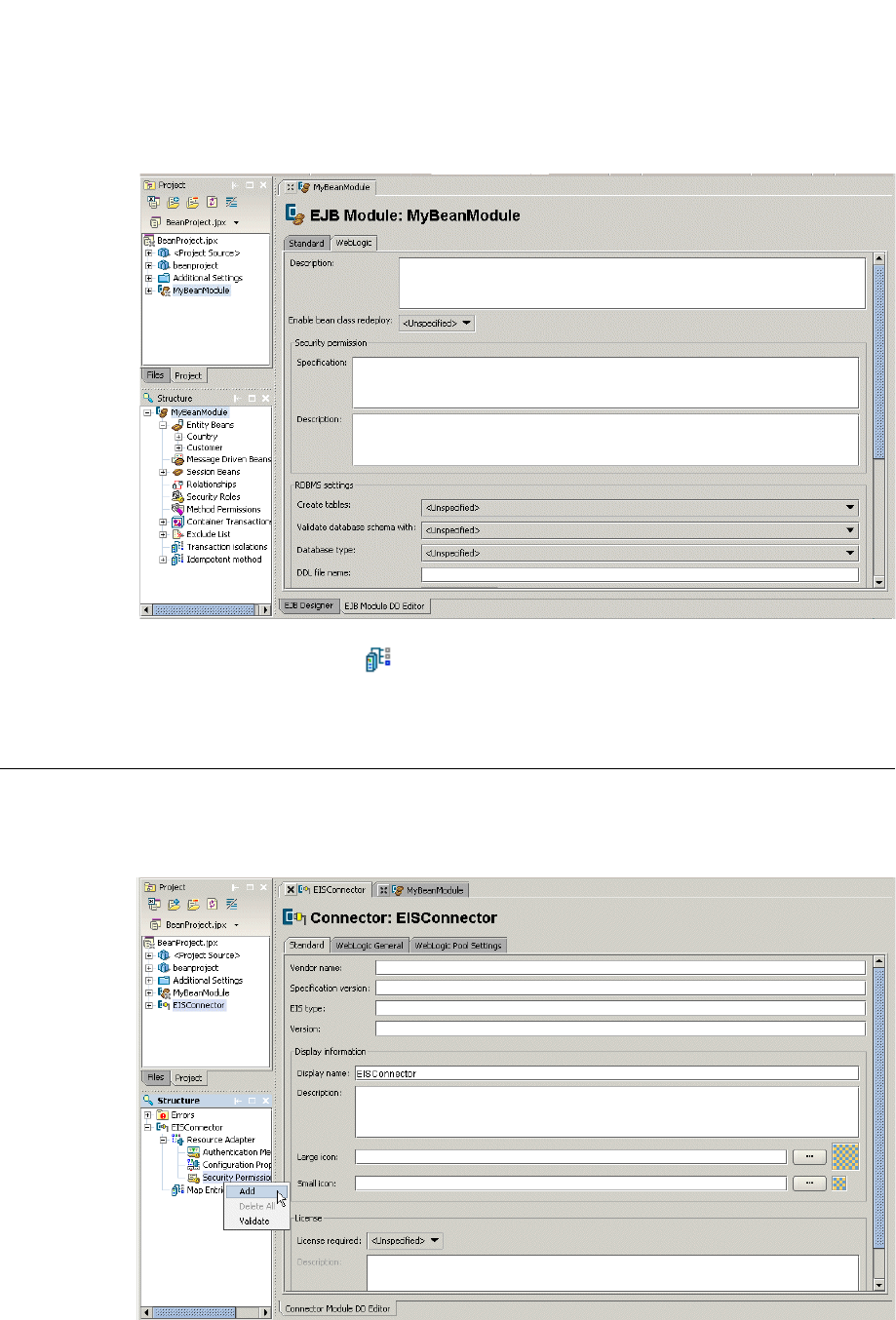
Task: Expand the Exclude List node
Action: coord(164,534)
